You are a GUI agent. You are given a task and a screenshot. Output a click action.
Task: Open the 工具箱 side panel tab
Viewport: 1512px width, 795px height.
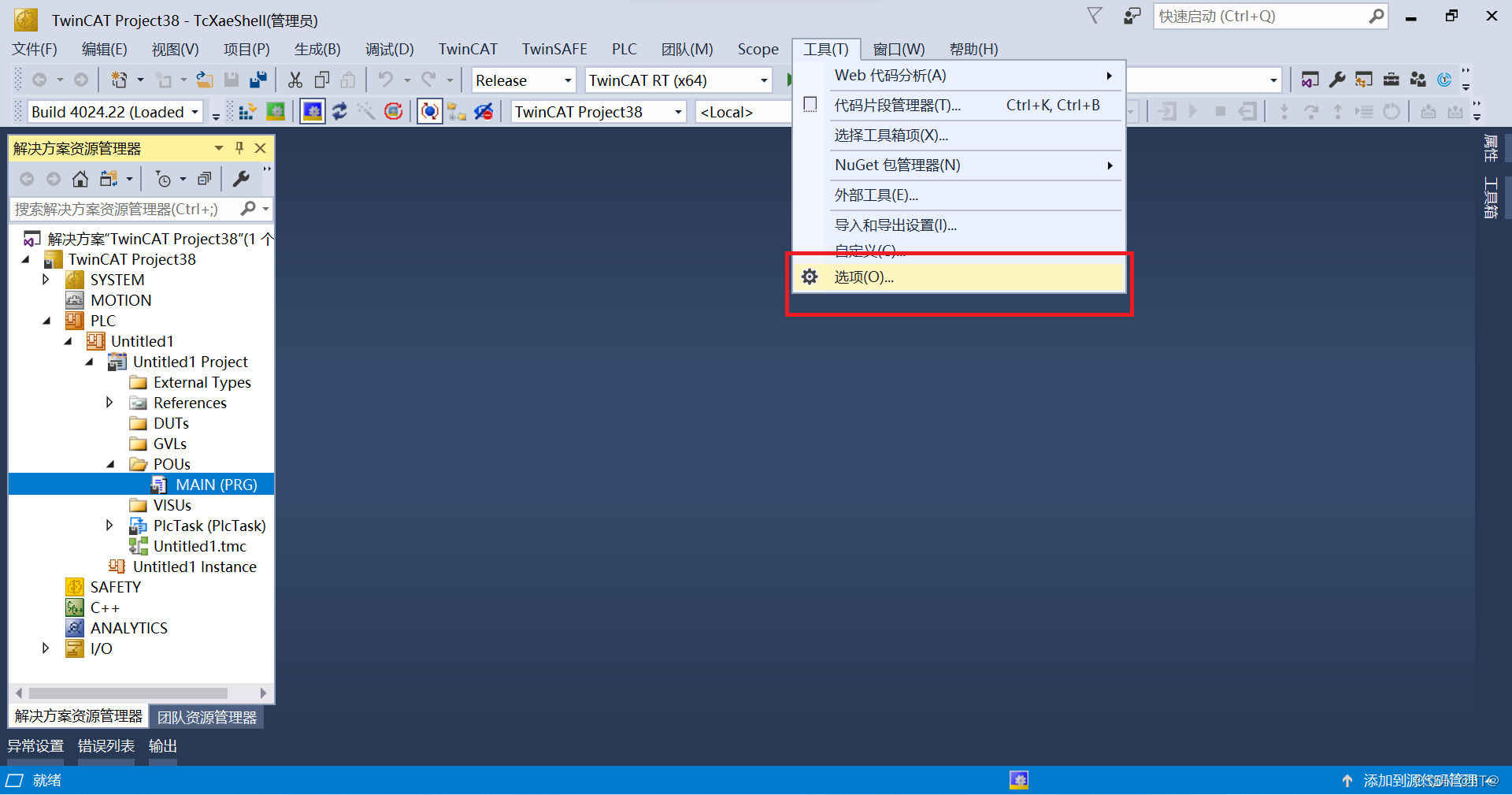(x=1490, y=197)
